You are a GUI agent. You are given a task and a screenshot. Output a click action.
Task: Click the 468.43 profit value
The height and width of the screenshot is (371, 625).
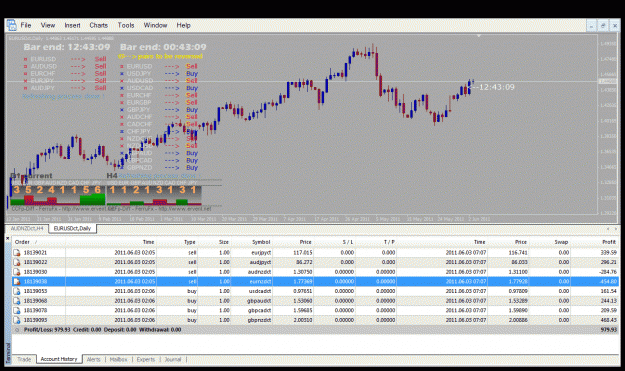coord(609,320)
